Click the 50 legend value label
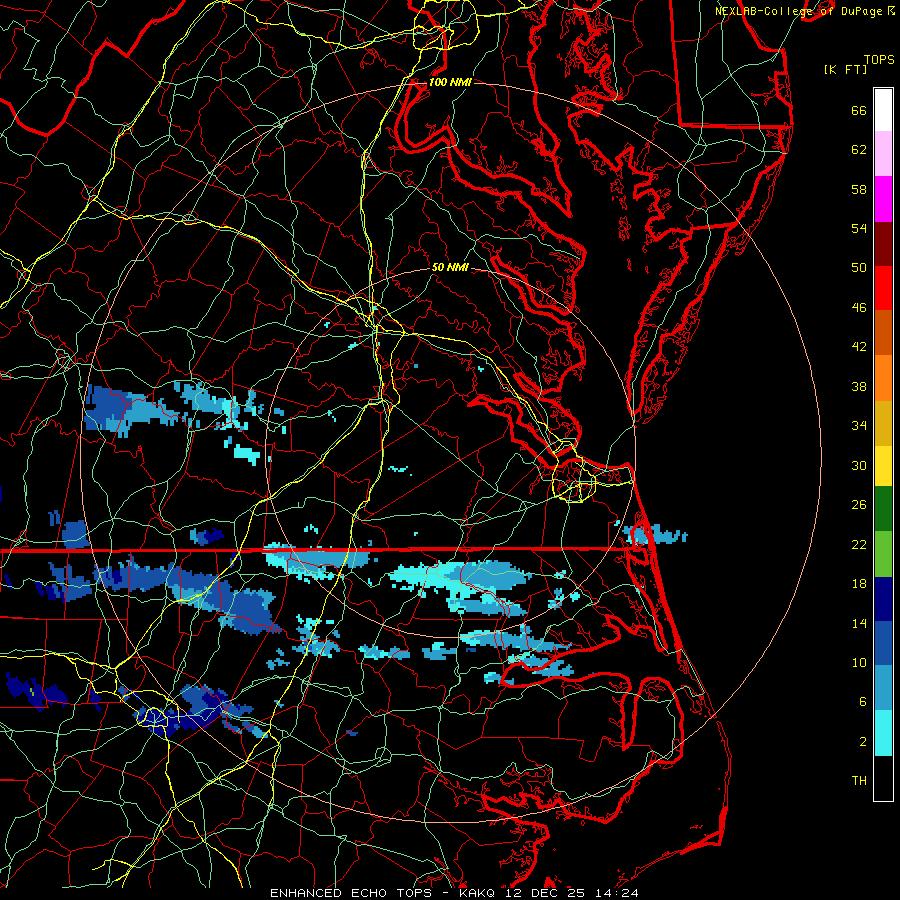This screenshot has height=900, width=900. 859,268
